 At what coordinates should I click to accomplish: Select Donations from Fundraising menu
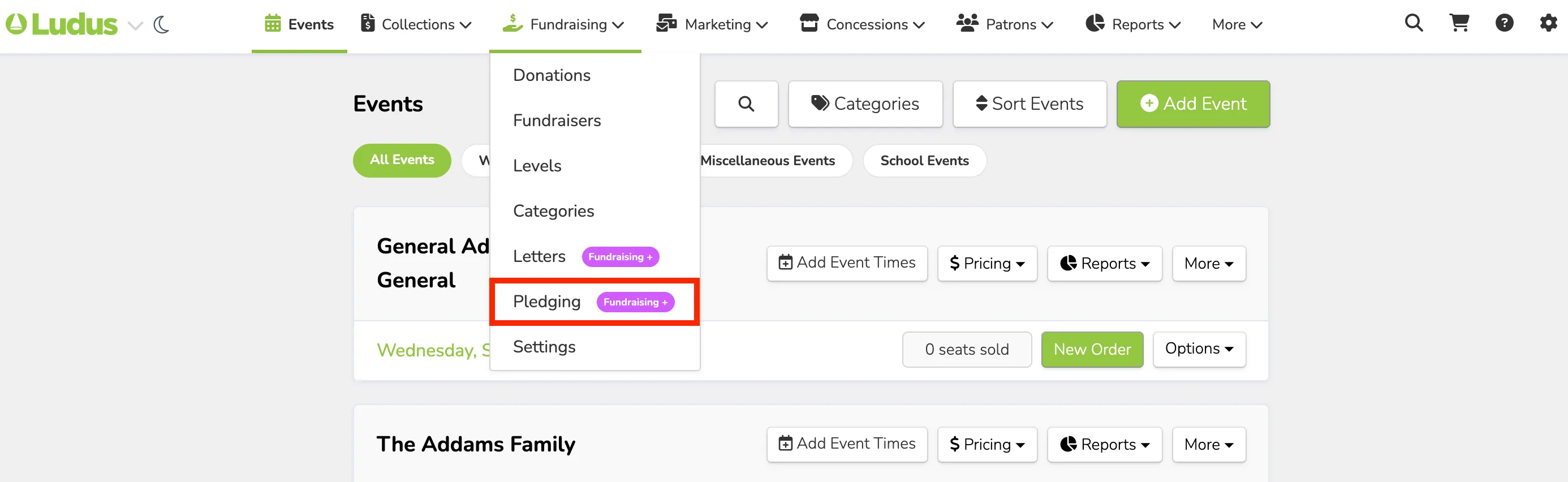click(552, 75)
